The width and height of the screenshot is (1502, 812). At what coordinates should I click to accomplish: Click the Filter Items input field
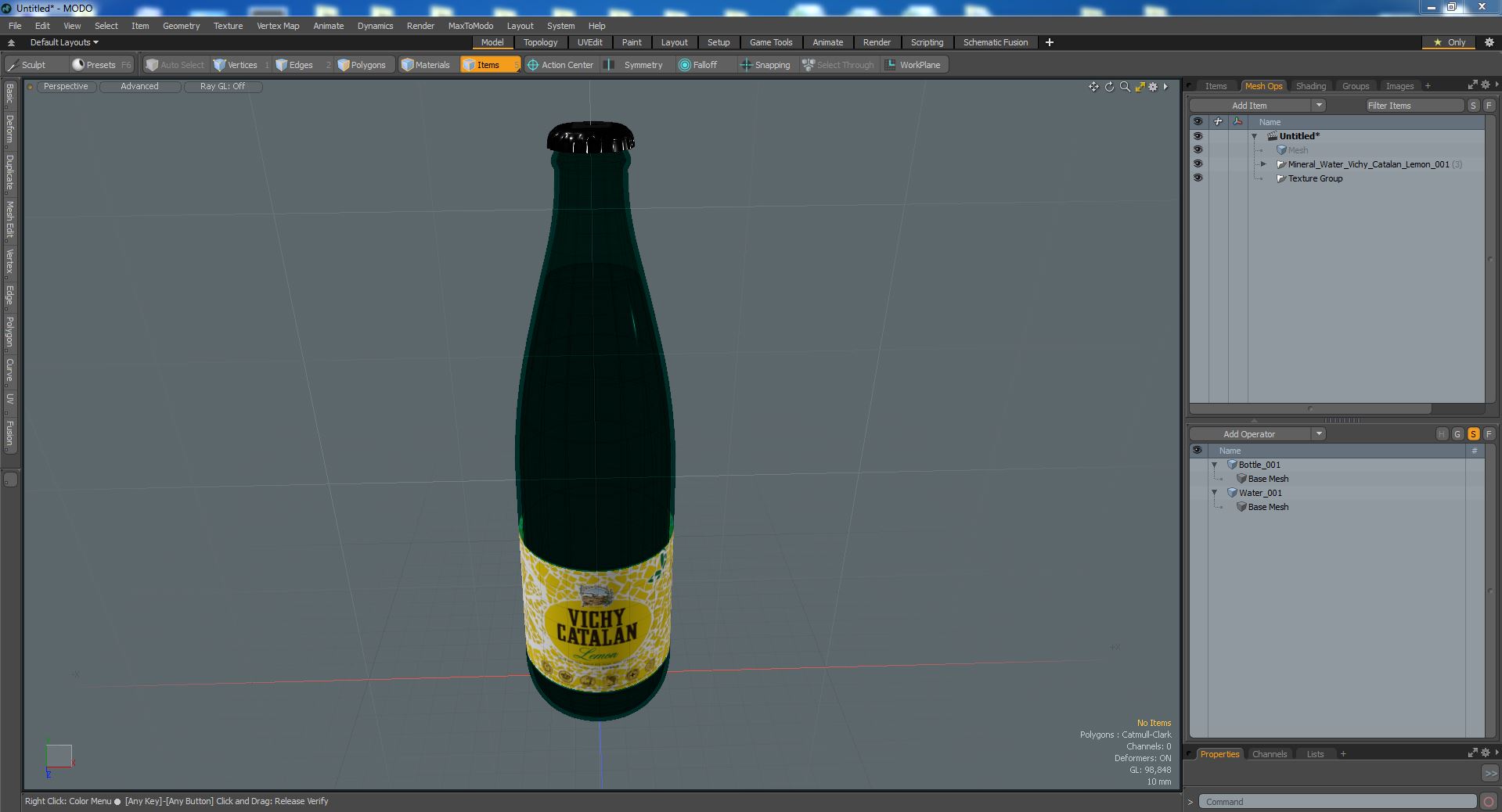(1414, 106)
